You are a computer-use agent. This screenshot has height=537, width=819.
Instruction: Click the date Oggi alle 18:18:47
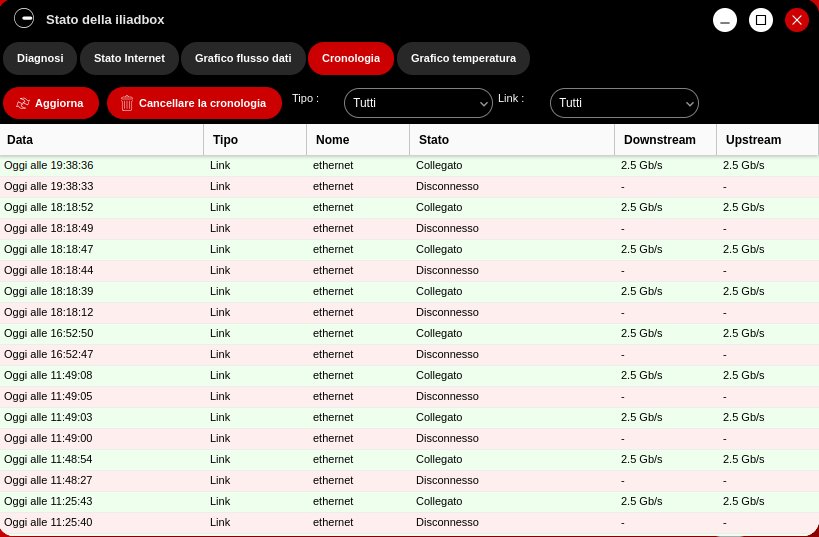point(49,249)
